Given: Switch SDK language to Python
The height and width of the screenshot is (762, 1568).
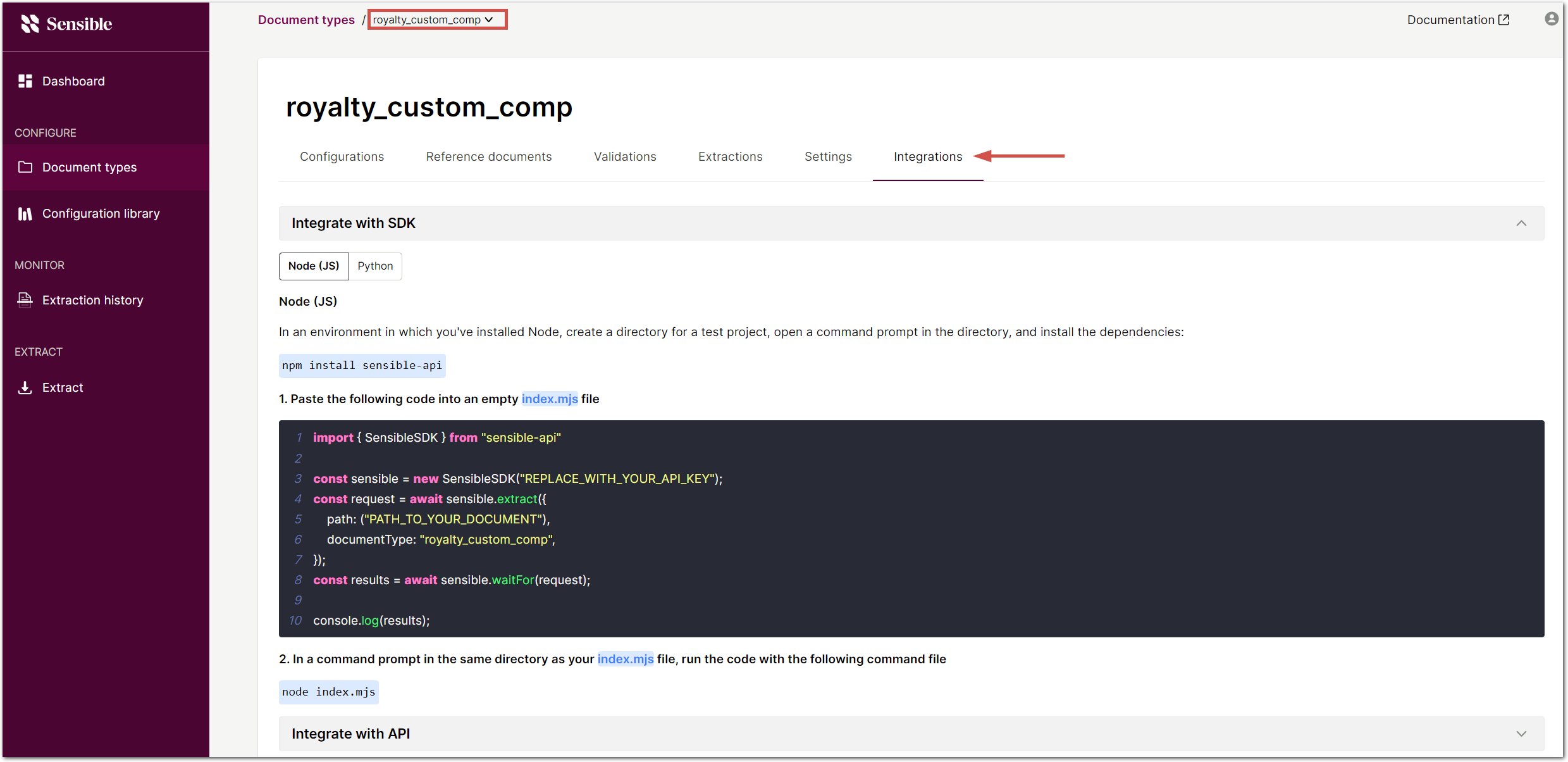Looking at the screenshot, I should [375, 266].
